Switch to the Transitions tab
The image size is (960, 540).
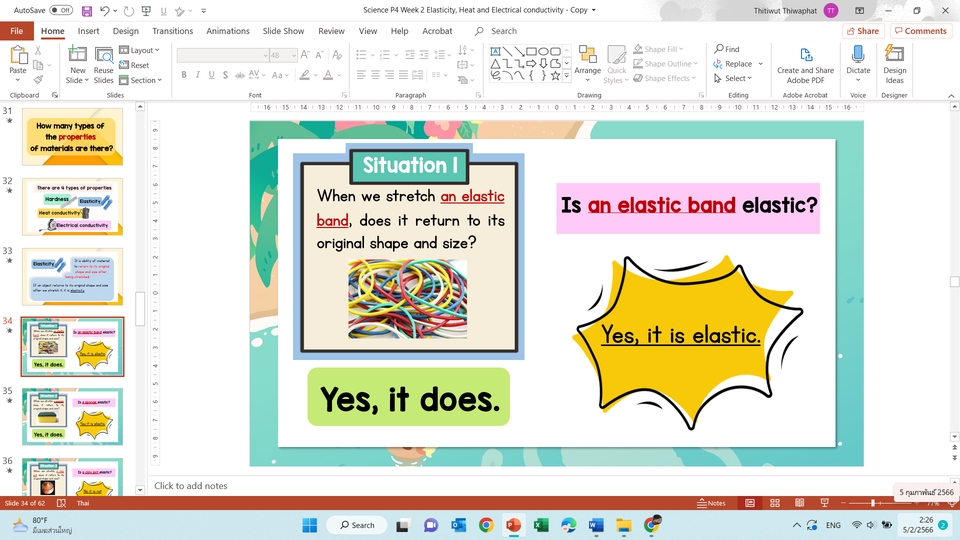coord(172,31)
